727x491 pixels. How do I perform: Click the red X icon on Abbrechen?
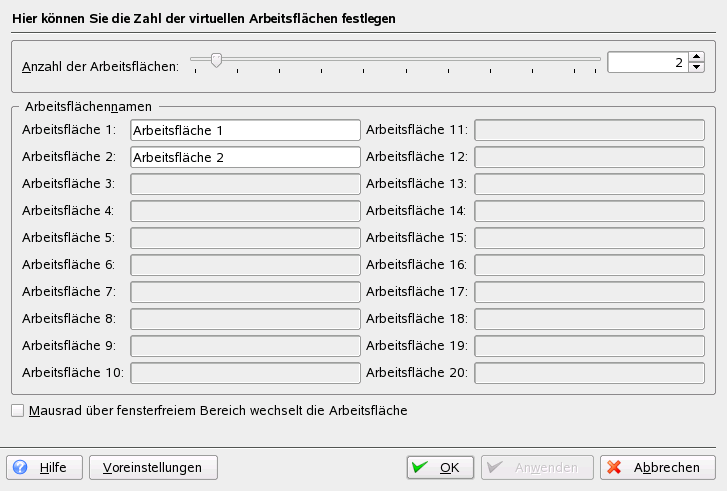pos(615,467)
